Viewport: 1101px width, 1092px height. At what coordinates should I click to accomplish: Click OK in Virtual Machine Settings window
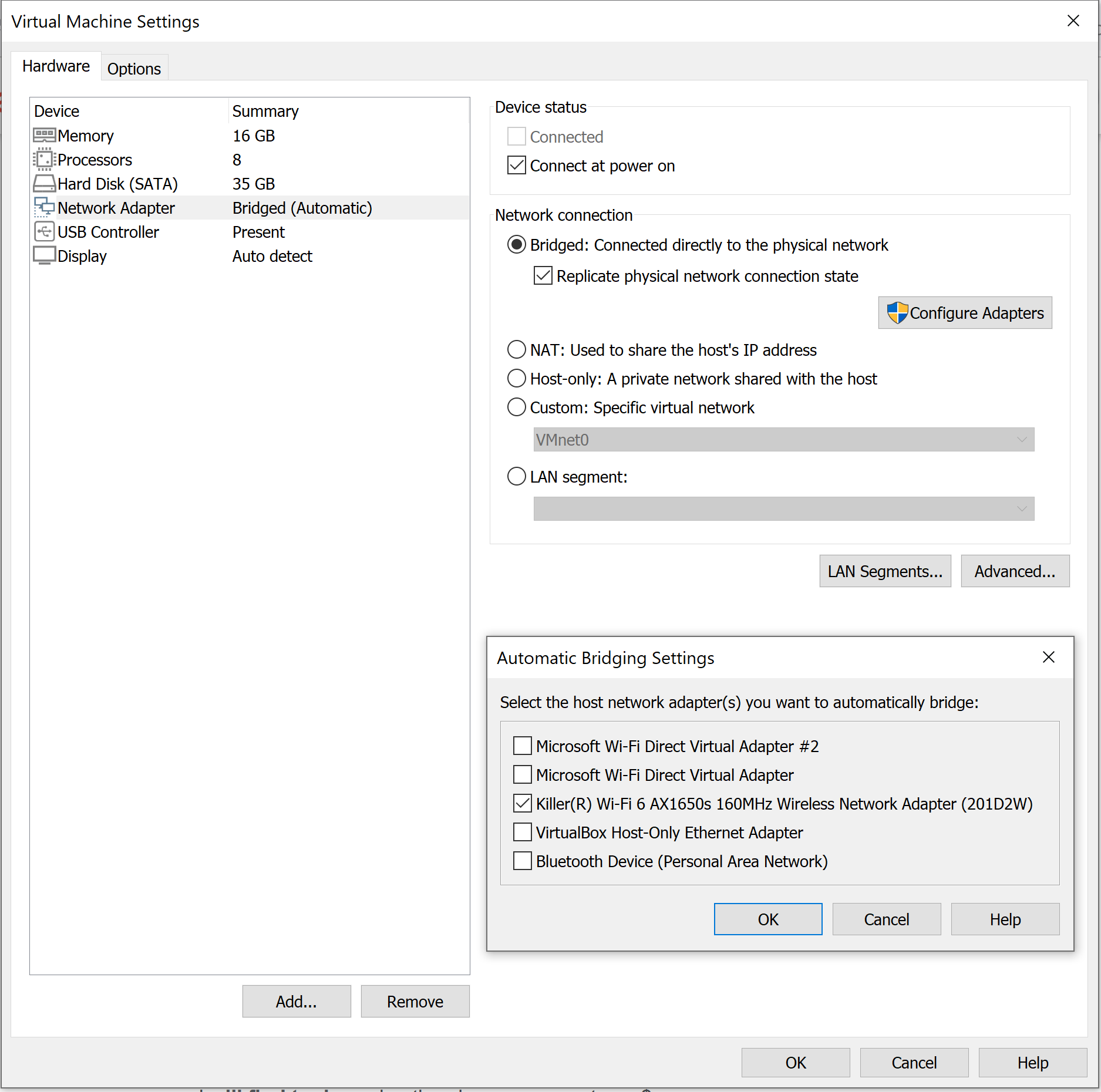click(796, 1063)
